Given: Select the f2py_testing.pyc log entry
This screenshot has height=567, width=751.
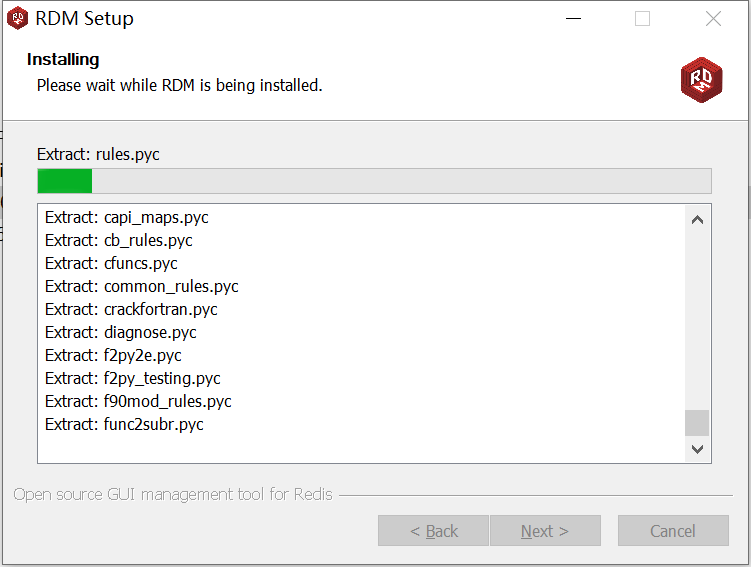Looking at the screenshot, I should pos(133,378).
